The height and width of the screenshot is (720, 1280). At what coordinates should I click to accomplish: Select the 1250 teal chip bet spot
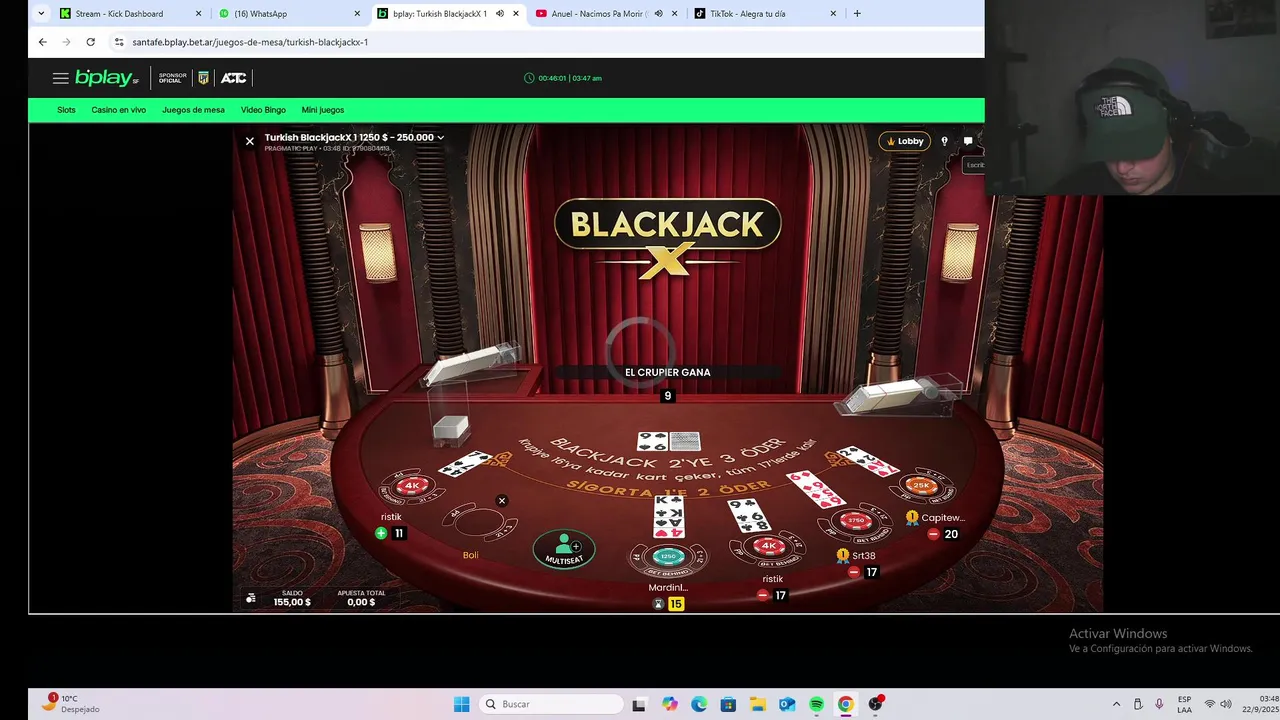pyautogui.click(x=667, y=557)
